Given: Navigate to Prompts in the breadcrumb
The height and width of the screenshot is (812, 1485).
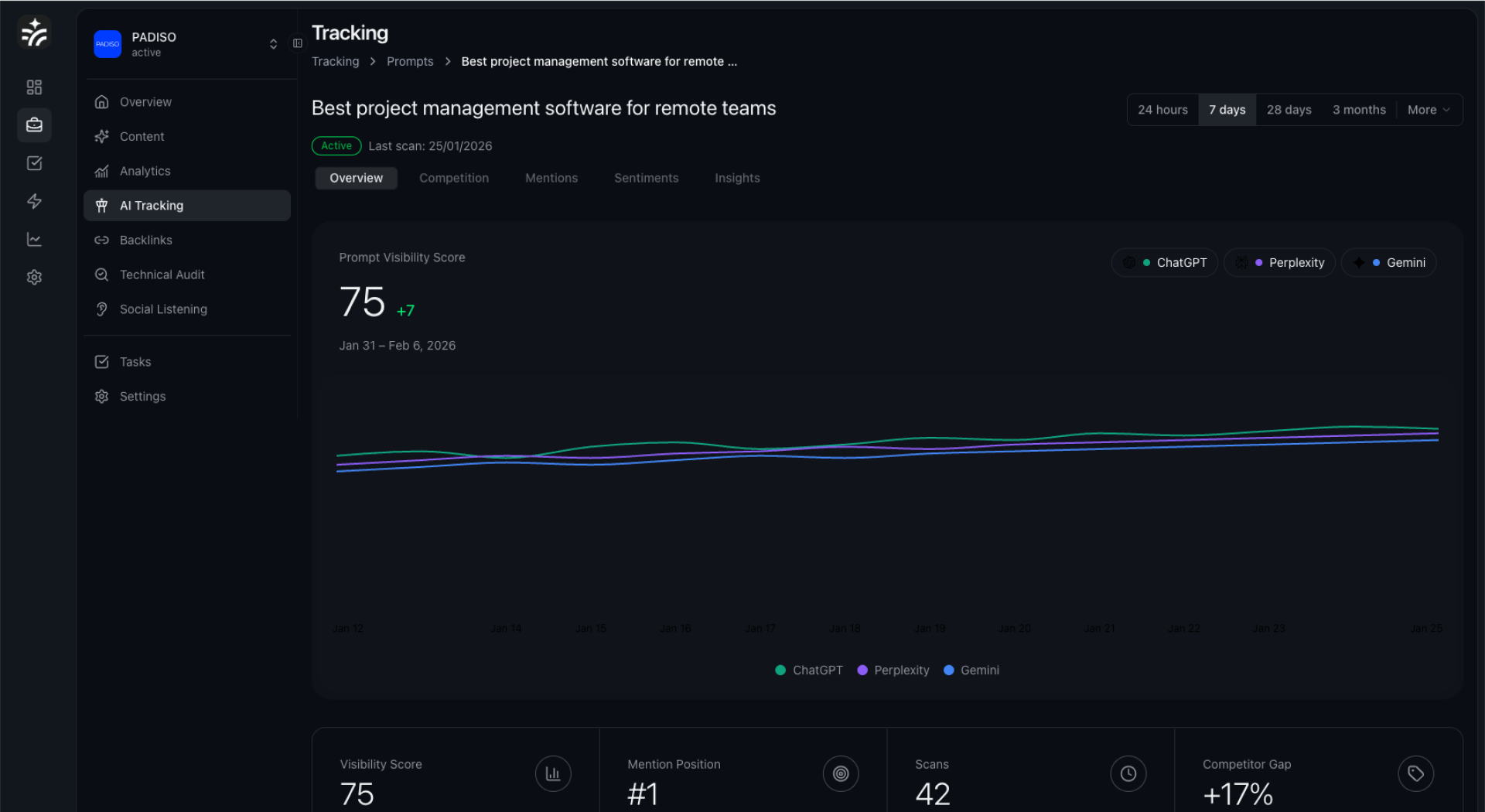Looking at the screenshot, I should [x=410, y=61].
